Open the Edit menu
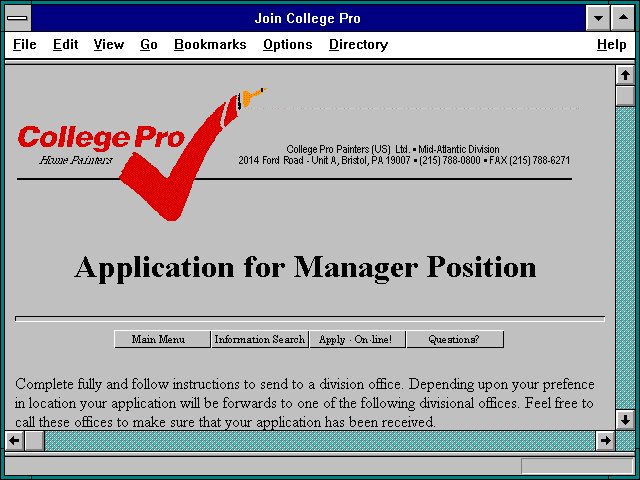This screenshot has width=640, height=480. coord(65,44)
